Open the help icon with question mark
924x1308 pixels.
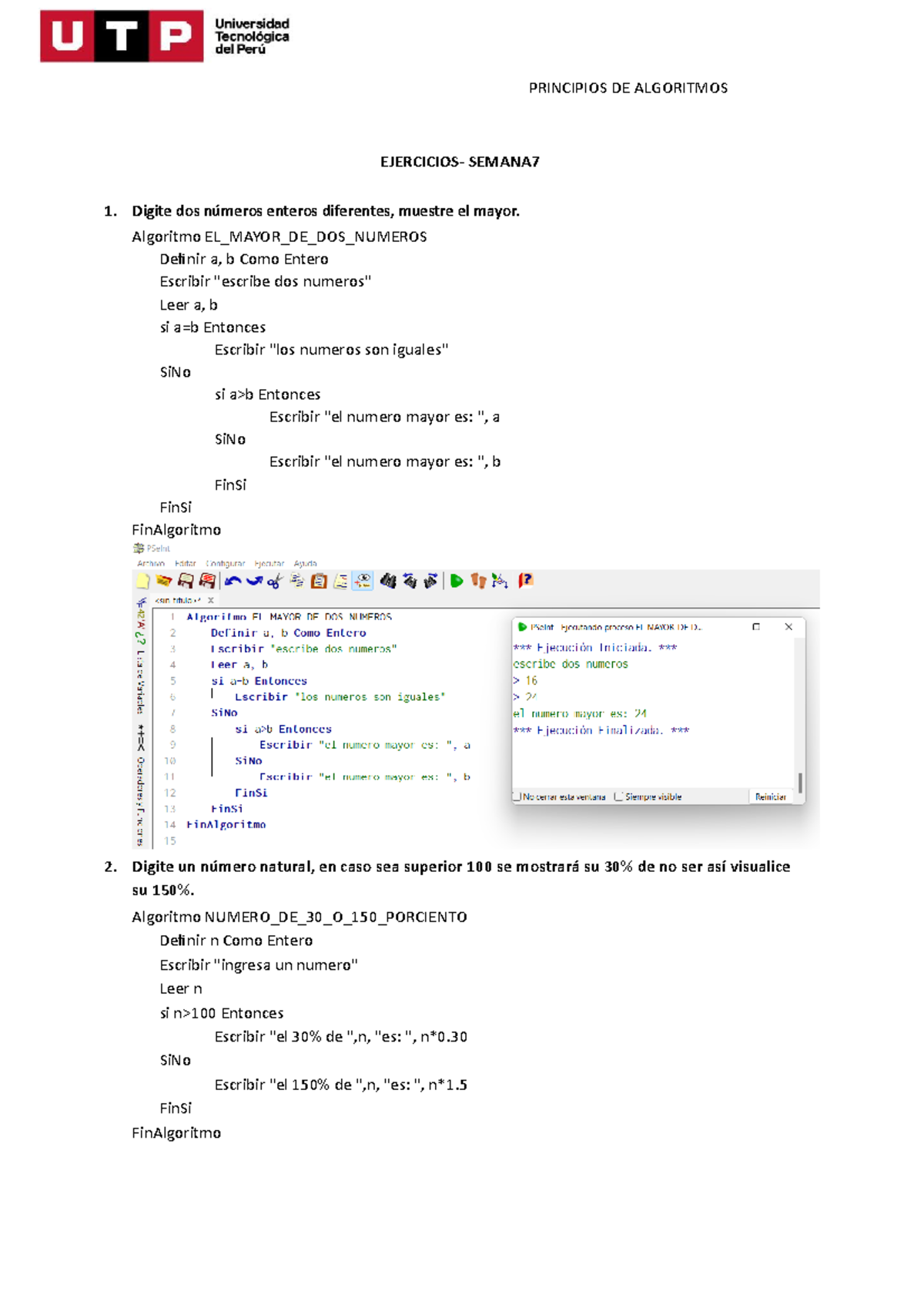click(x=525, y=580)
